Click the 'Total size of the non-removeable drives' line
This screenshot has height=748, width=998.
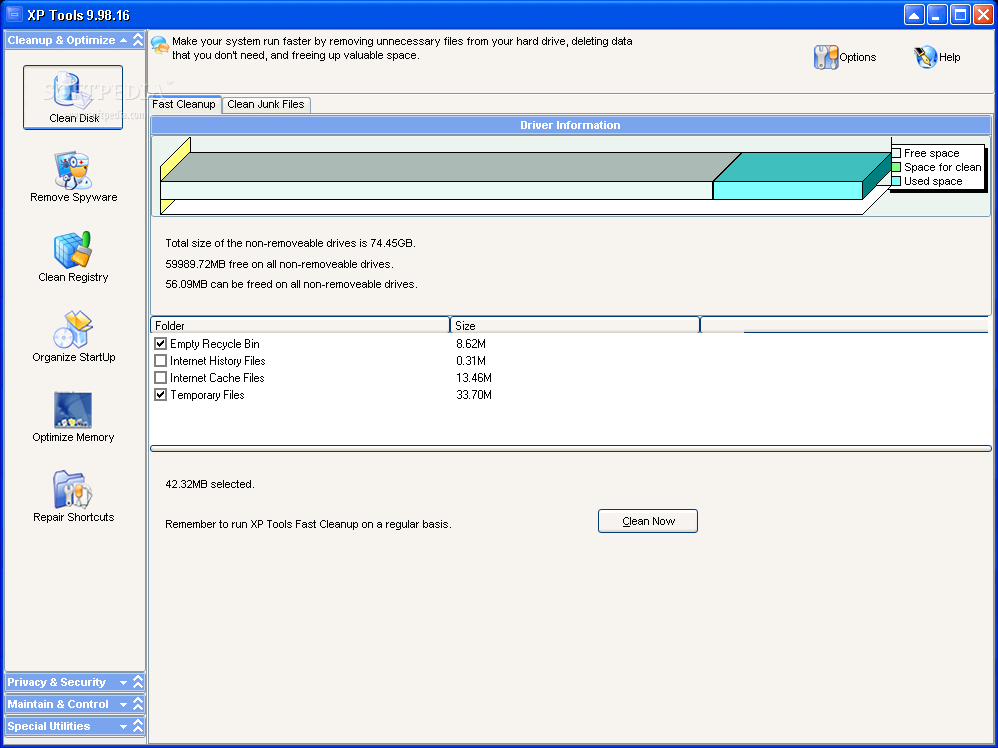coord(290,243)
